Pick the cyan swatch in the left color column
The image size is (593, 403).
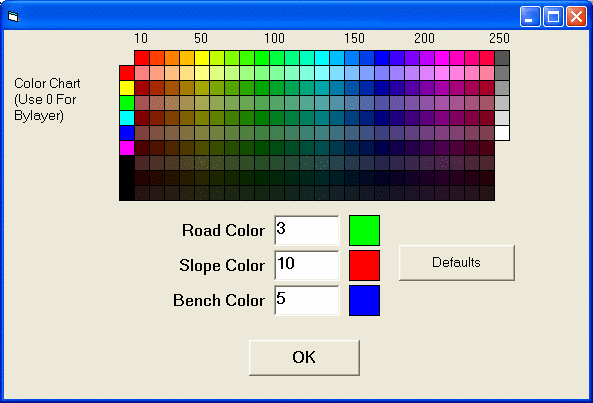127,118
